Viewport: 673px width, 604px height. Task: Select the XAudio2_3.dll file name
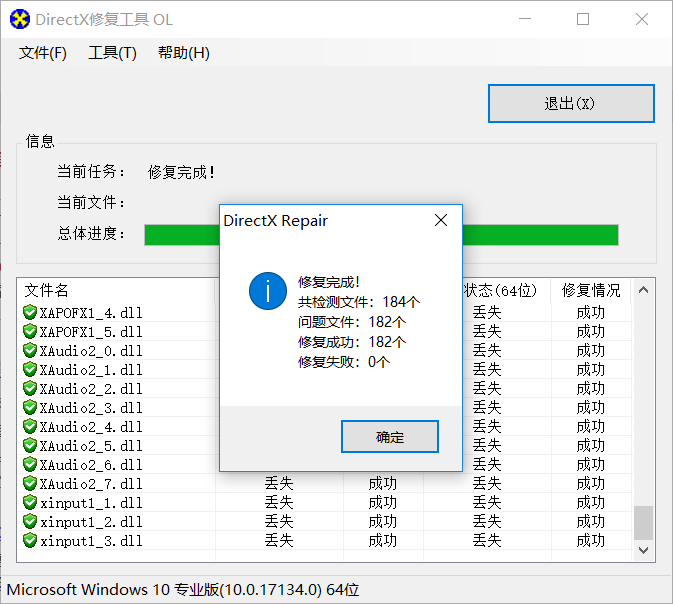(x=91, y=407)
